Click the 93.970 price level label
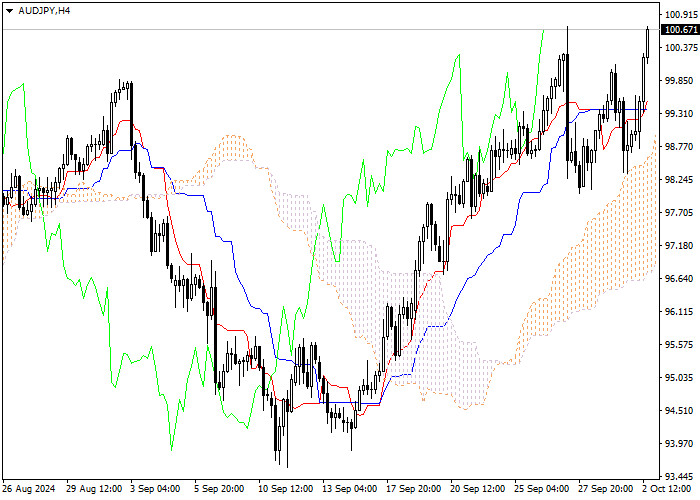Image resolution: width=700 pixels, height=500 pixels. point(679,444)
